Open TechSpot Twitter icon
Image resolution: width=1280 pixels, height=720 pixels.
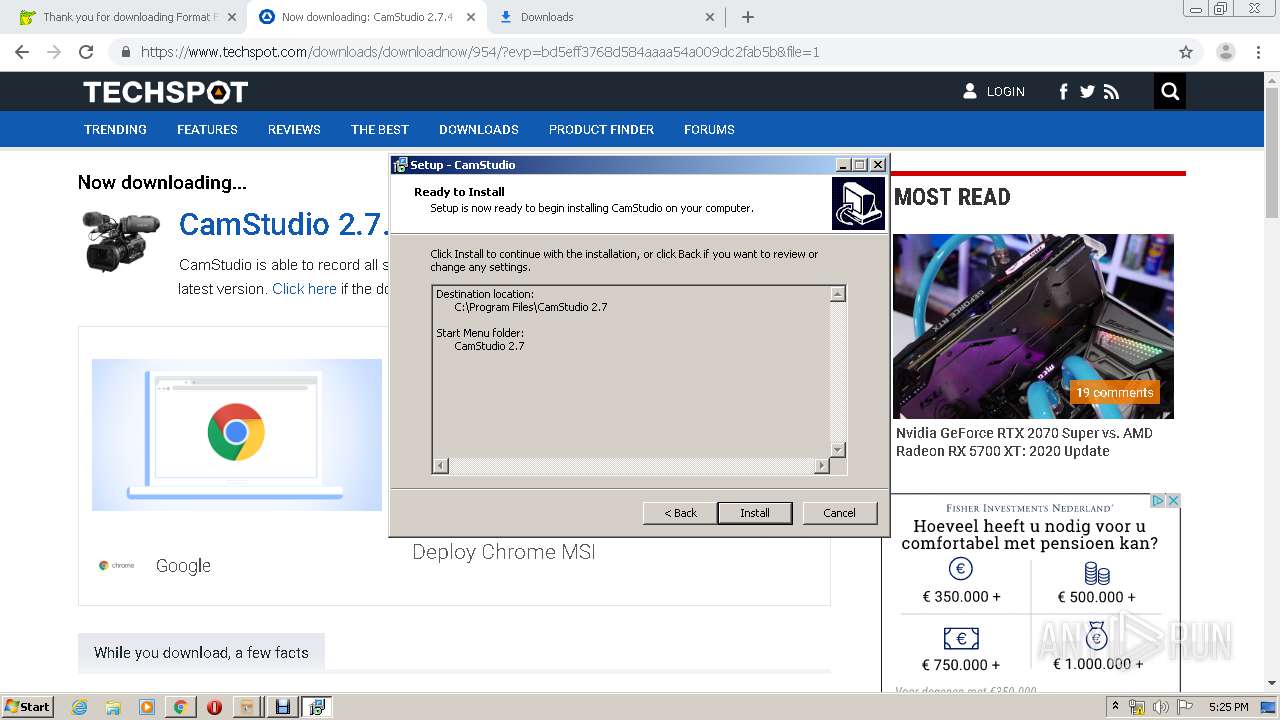[x=1087, y=92]
